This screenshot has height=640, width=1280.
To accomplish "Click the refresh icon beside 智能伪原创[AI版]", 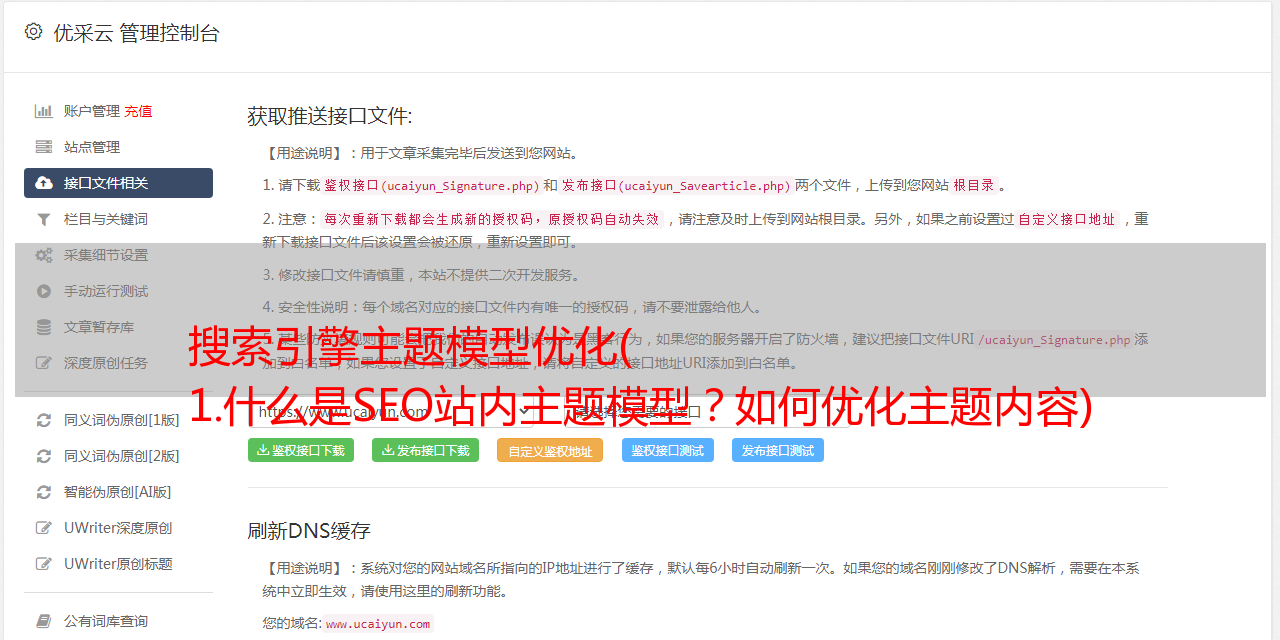I will click(44, 492).
